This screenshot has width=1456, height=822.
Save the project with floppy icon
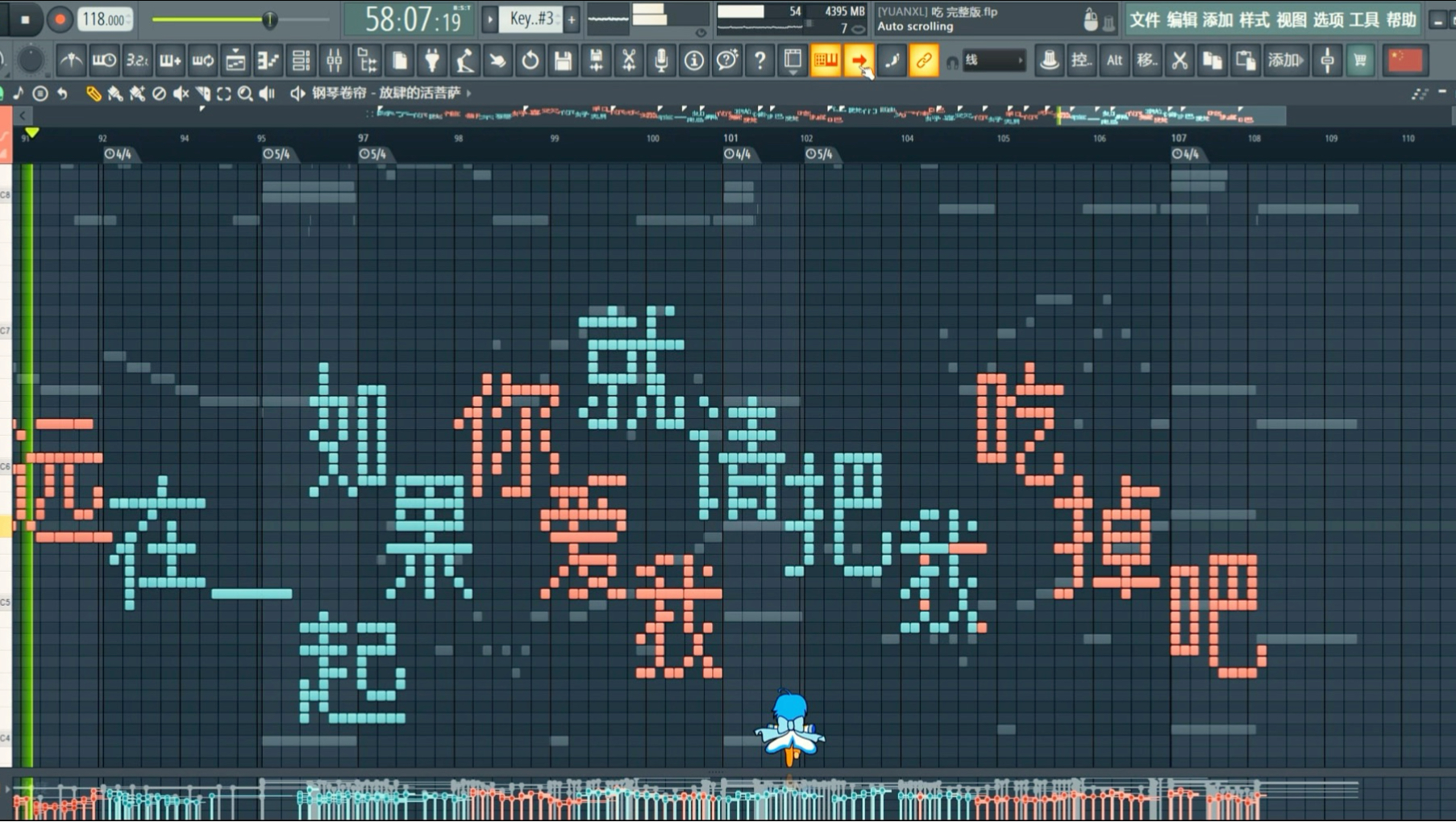563,61
